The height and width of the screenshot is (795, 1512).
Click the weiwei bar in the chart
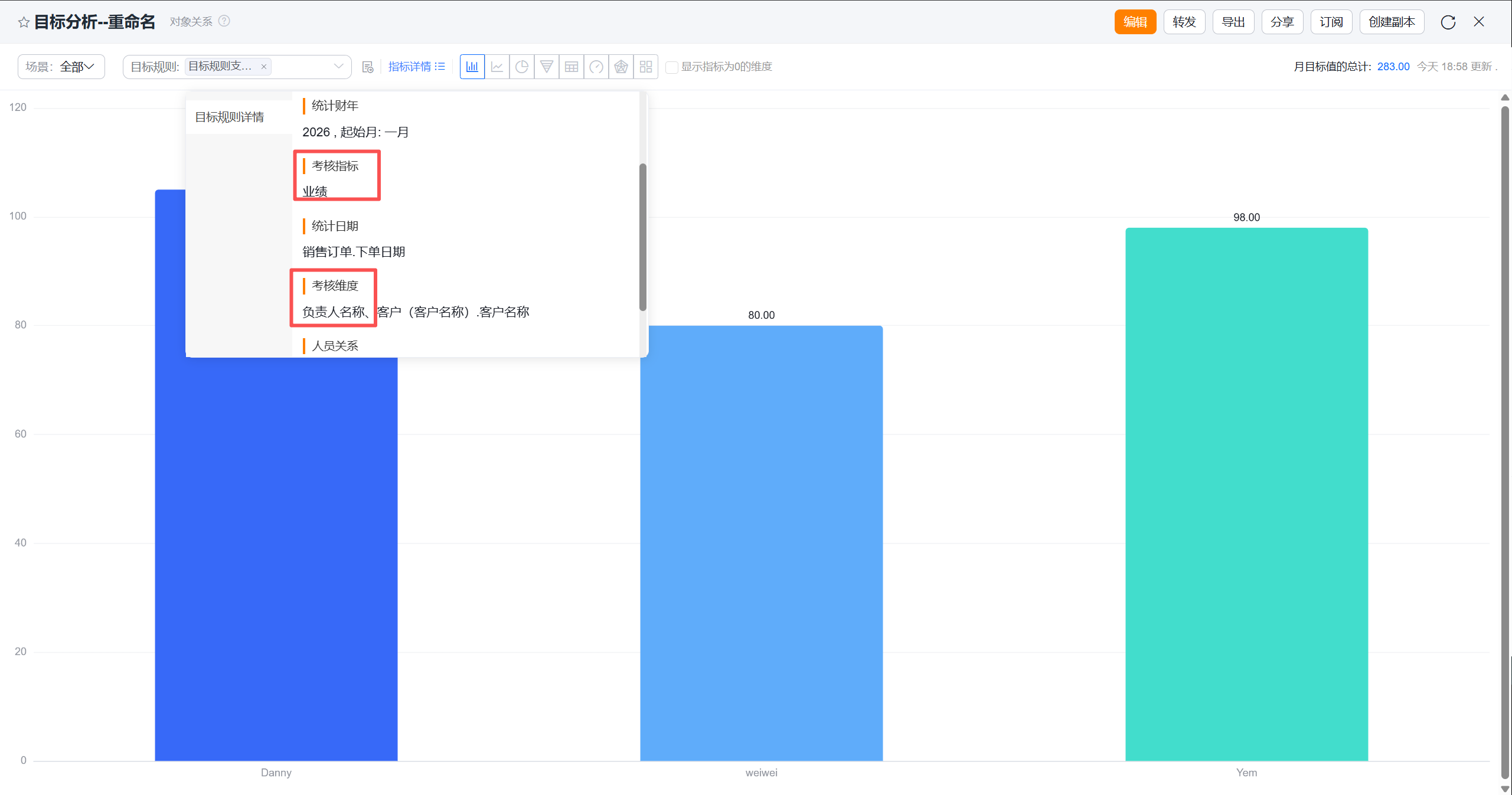[762, 543]
